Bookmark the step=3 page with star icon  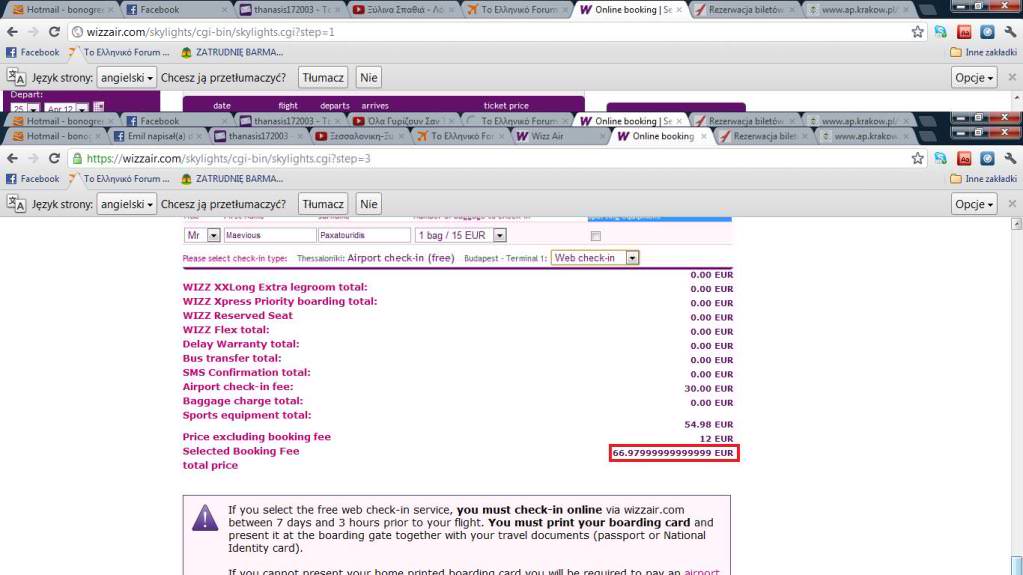point(917,158)
